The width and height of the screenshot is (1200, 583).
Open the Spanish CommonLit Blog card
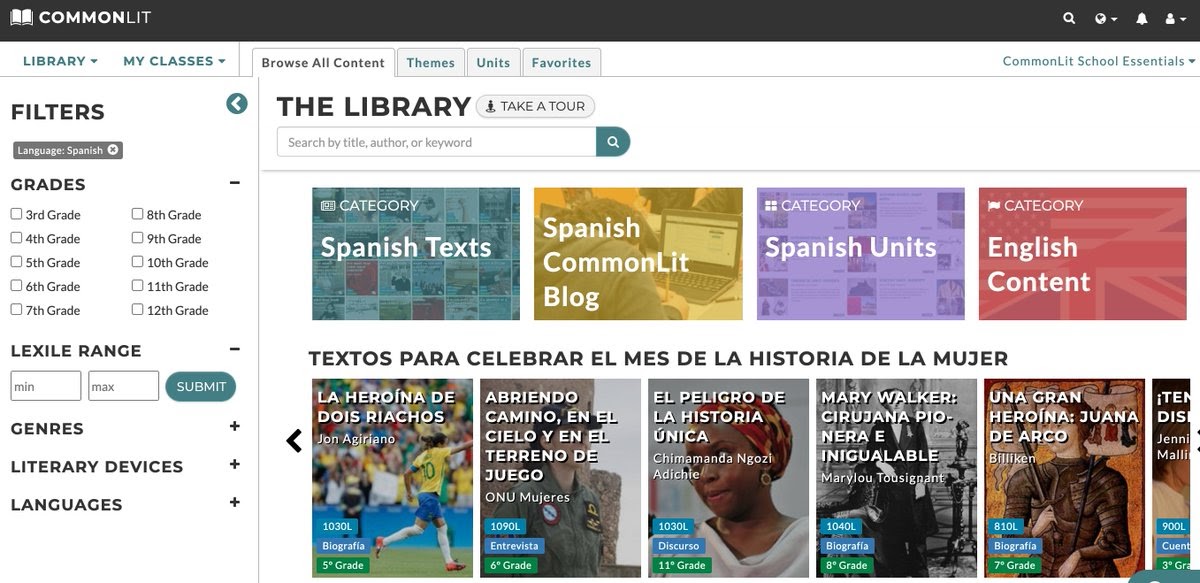[638, 254]
